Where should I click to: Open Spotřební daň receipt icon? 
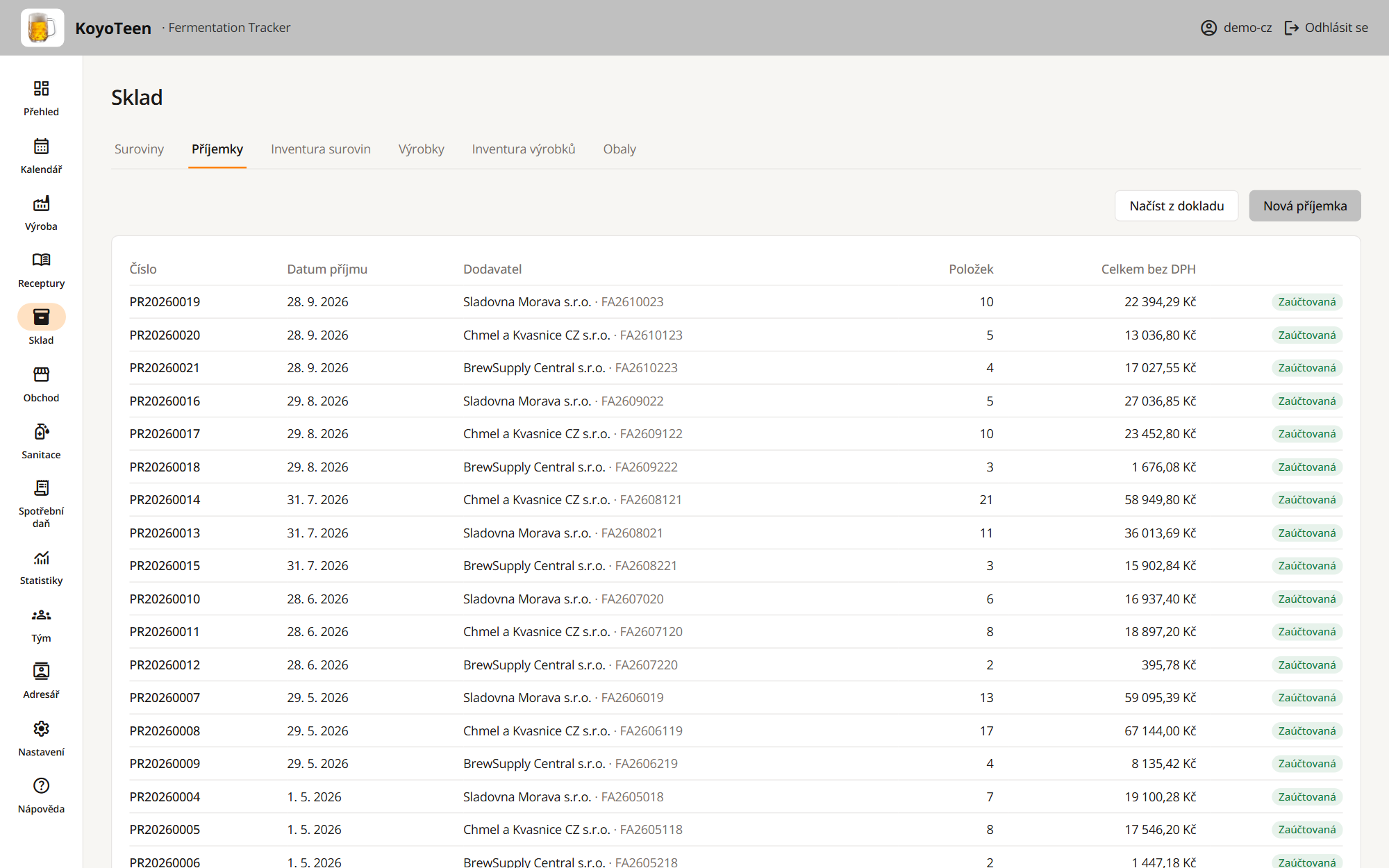(x=41, y=488)
